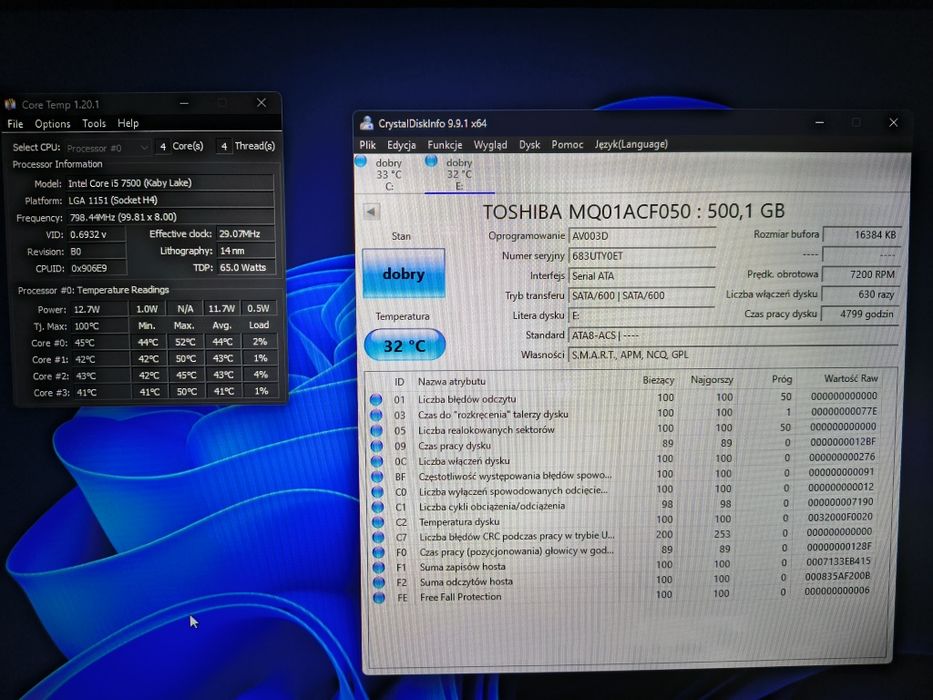
Task: Select the Temperatura dysku attribute row
Action: [625, 520]
